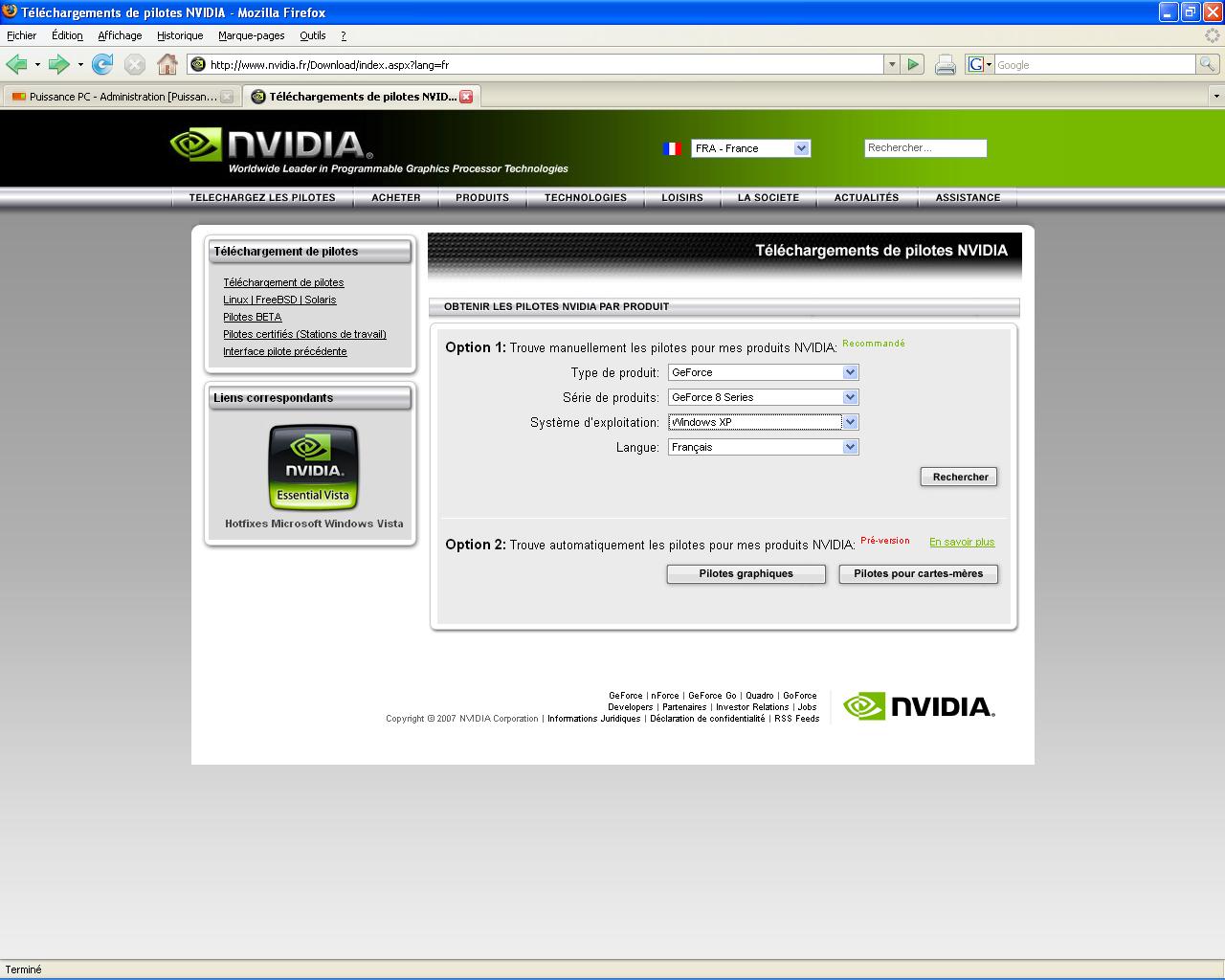Click the green Go arrow beside address bar

[913, 64]
